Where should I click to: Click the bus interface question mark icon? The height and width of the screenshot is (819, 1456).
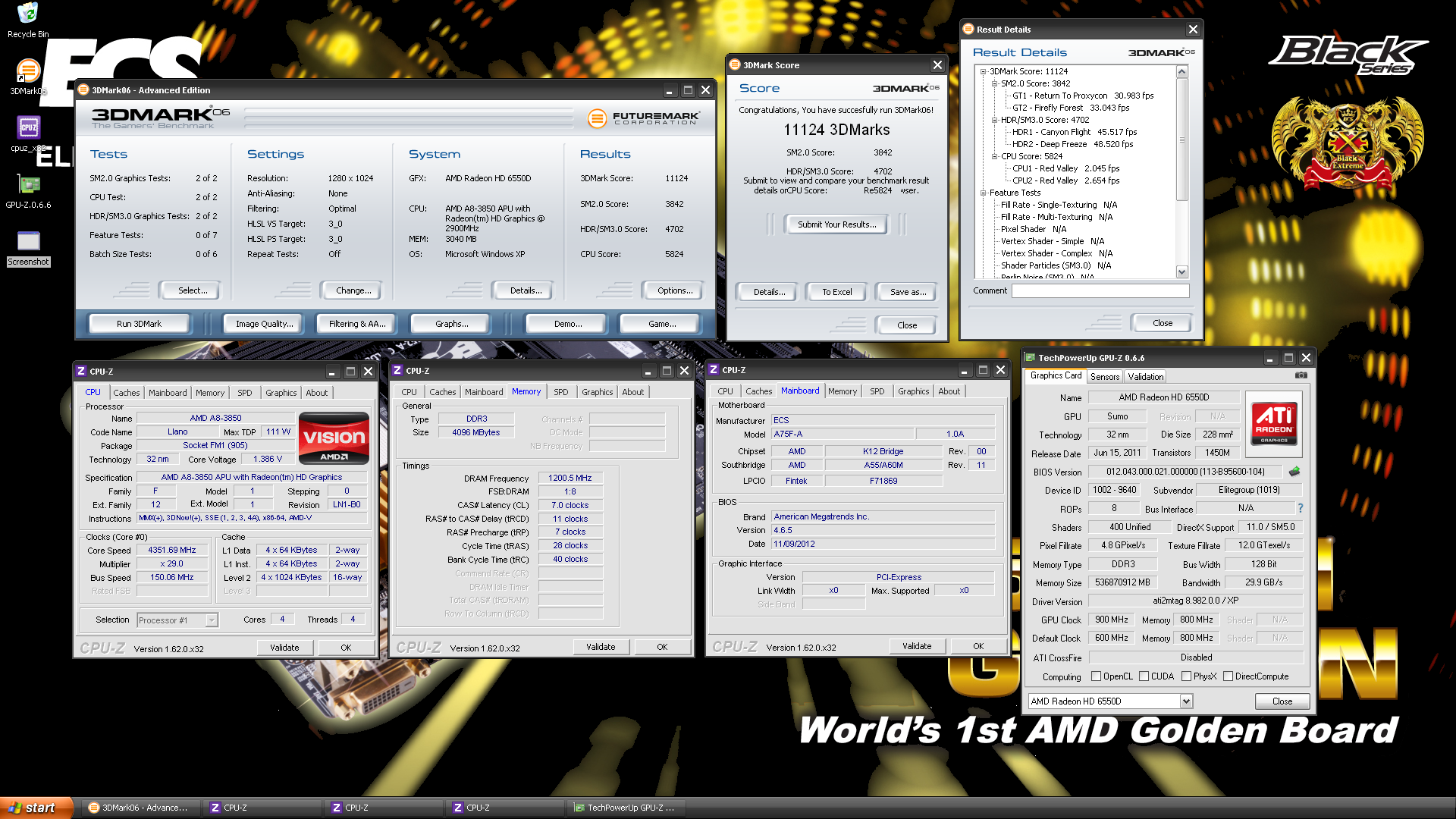[1301, 508]
